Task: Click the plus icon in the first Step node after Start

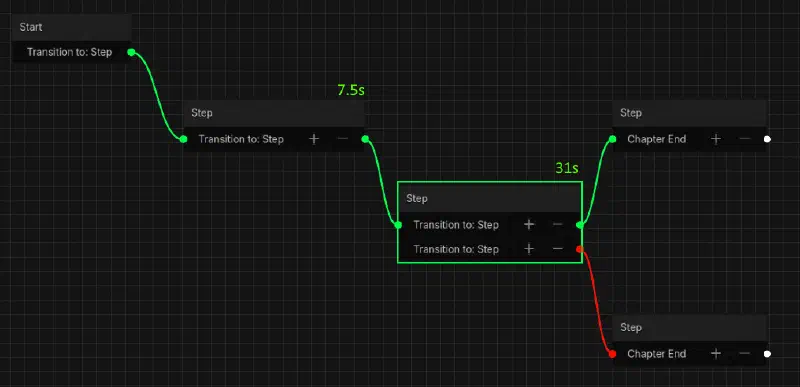Action: [x=314, y=139]
